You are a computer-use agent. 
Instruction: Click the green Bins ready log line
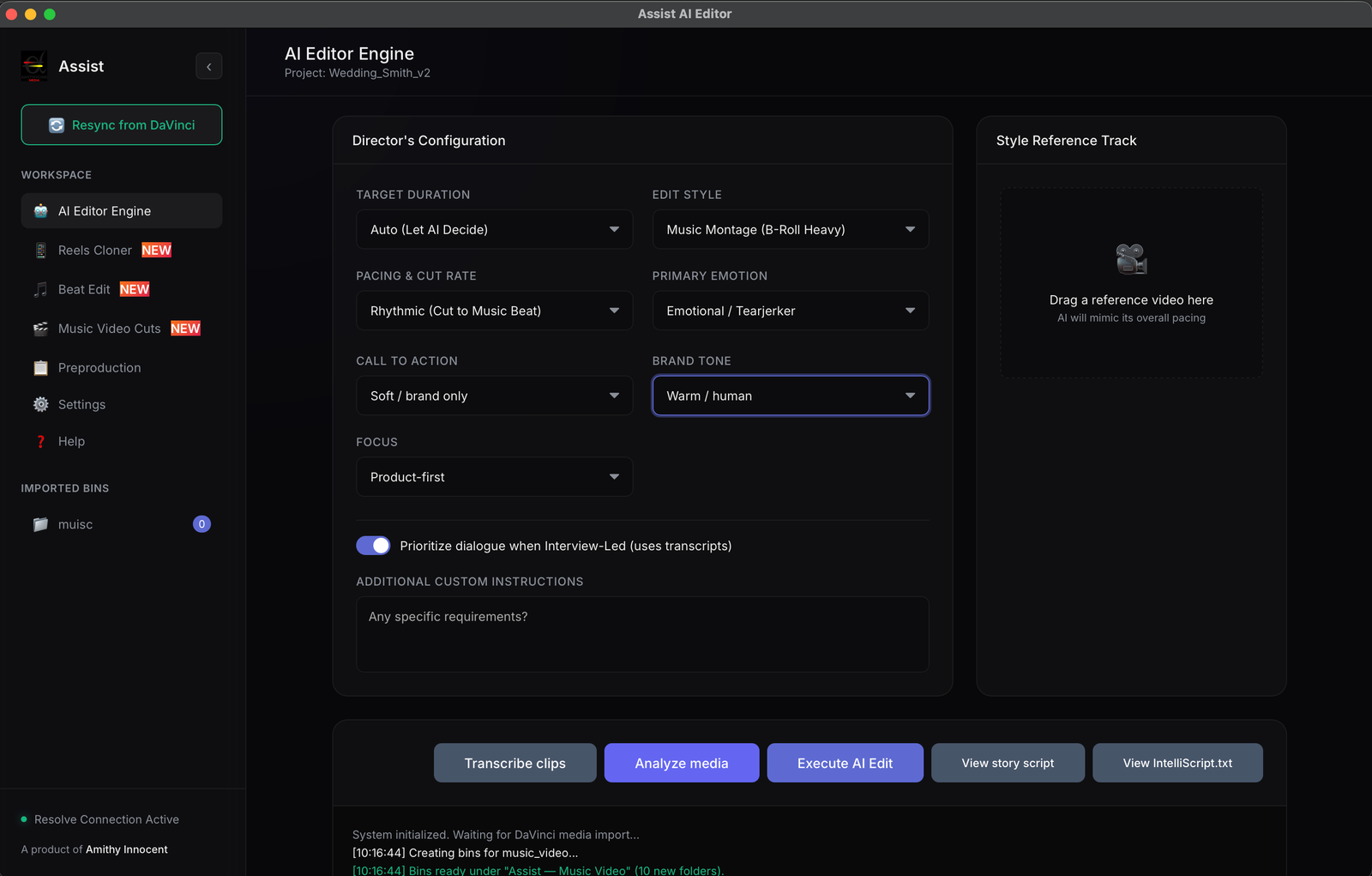coord(539,870)
